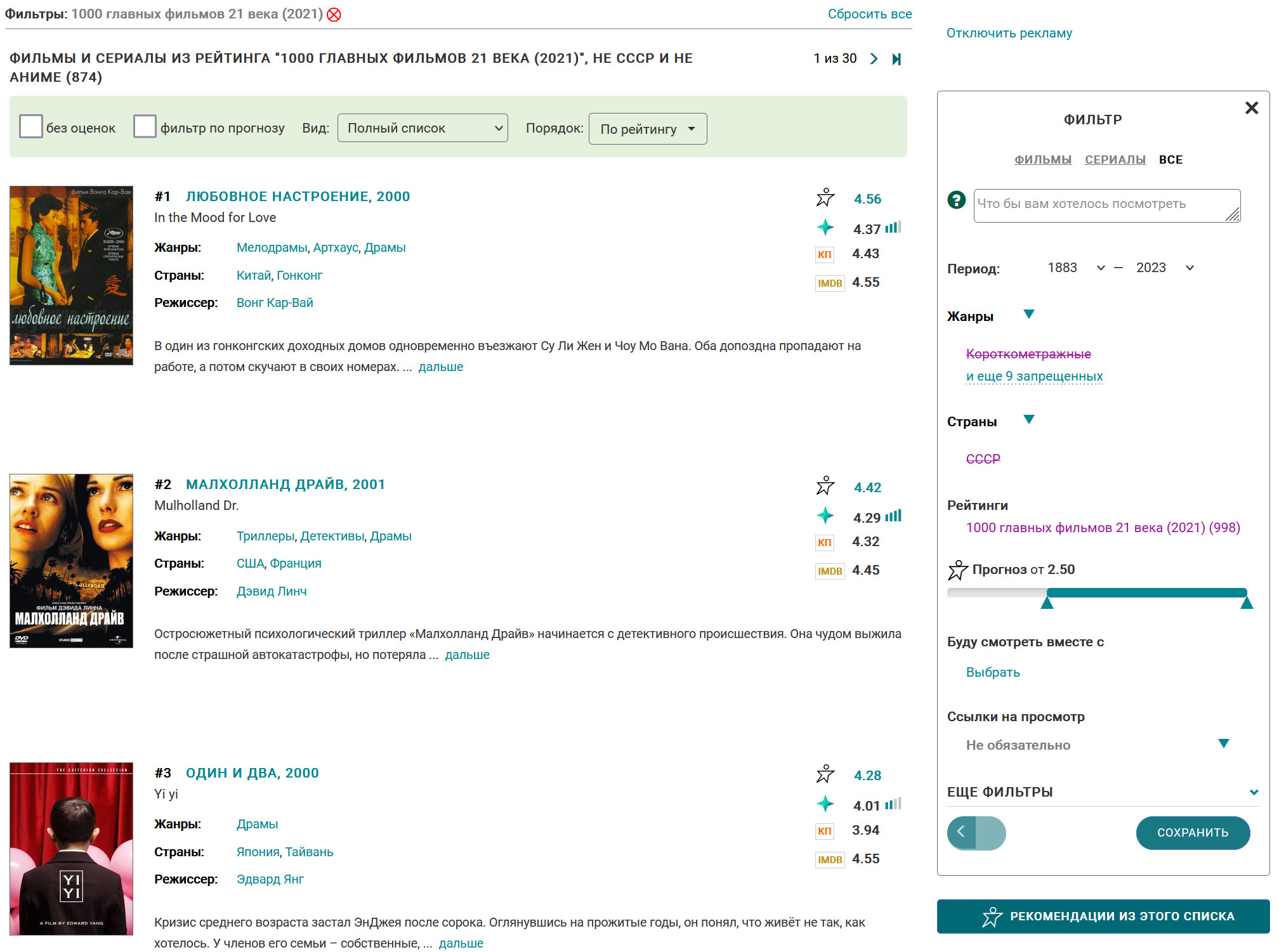1279x952 pixels.
Task: Click the КП badge for Один и два
Action: [x=824, y=831]
